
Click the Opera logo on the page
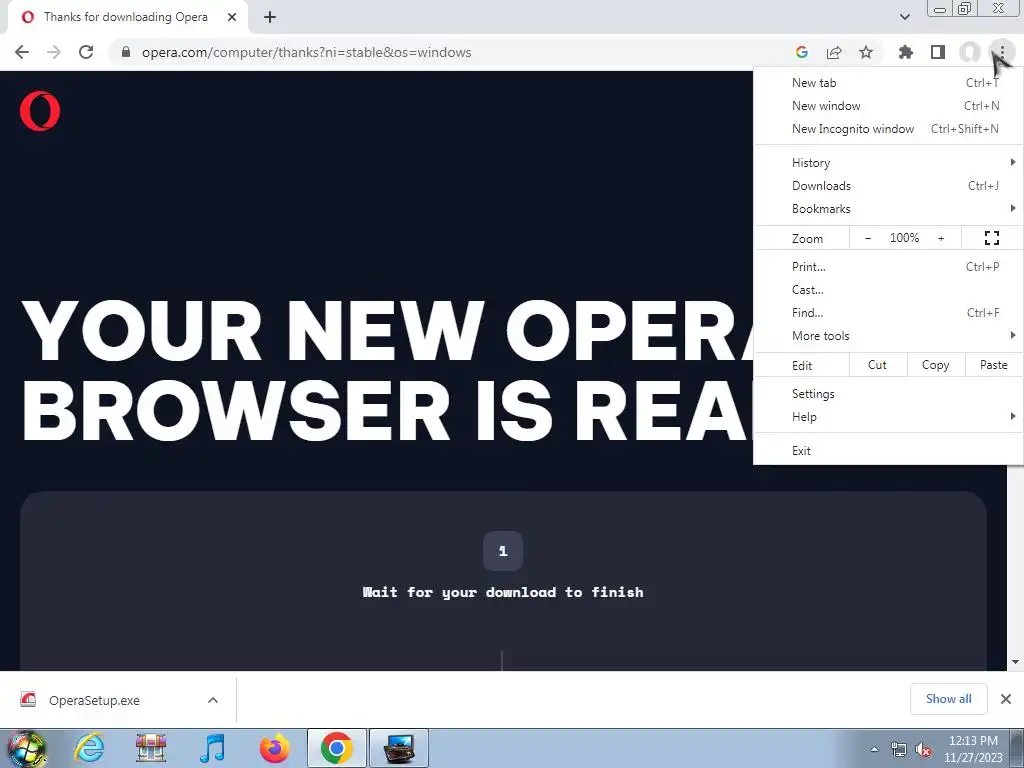pyautogui.click(x=40, y=111)
